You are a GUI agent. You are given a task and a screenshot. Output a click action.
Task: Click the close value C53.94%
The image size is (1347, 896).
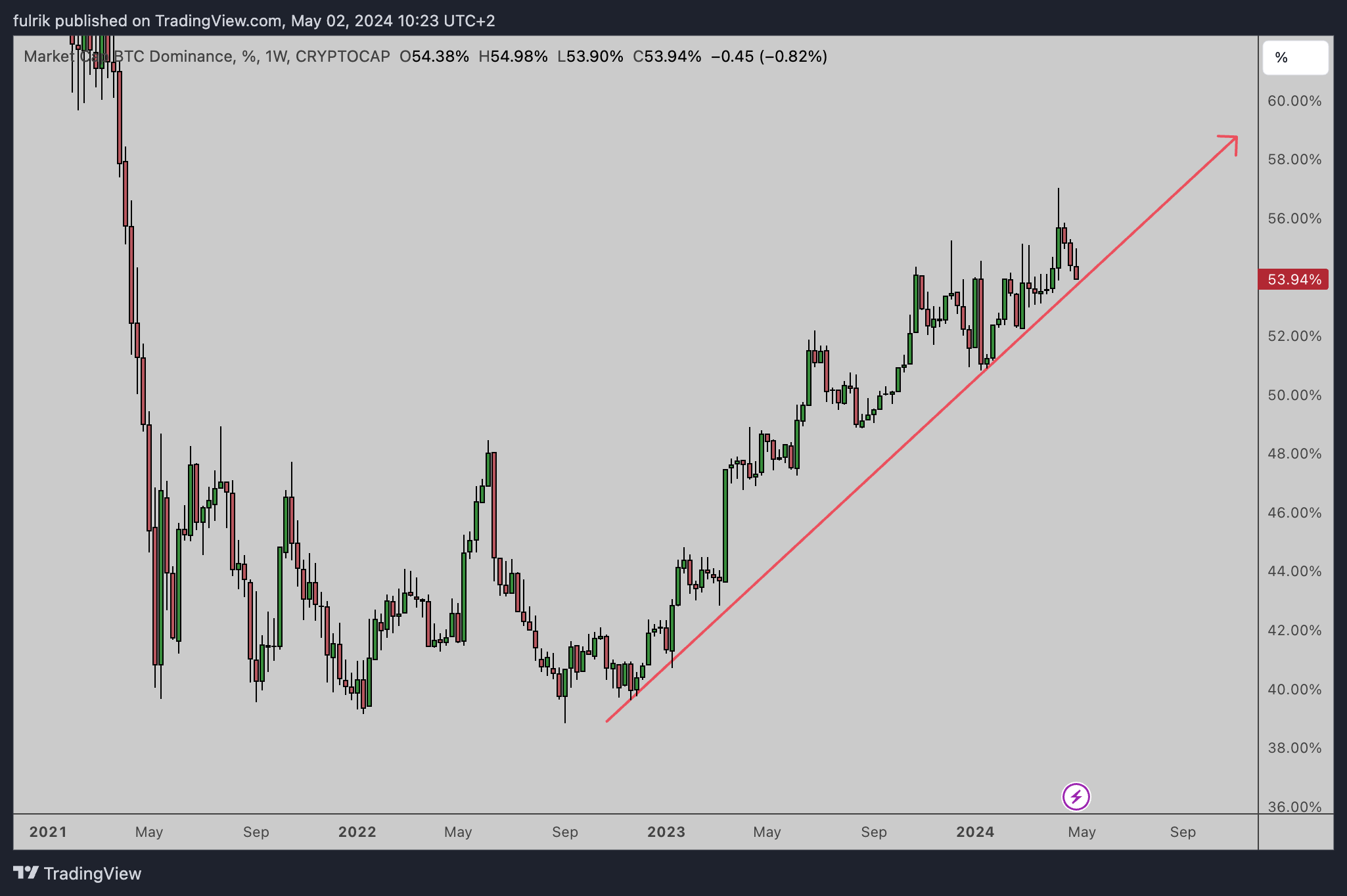(x=667, y=56)
